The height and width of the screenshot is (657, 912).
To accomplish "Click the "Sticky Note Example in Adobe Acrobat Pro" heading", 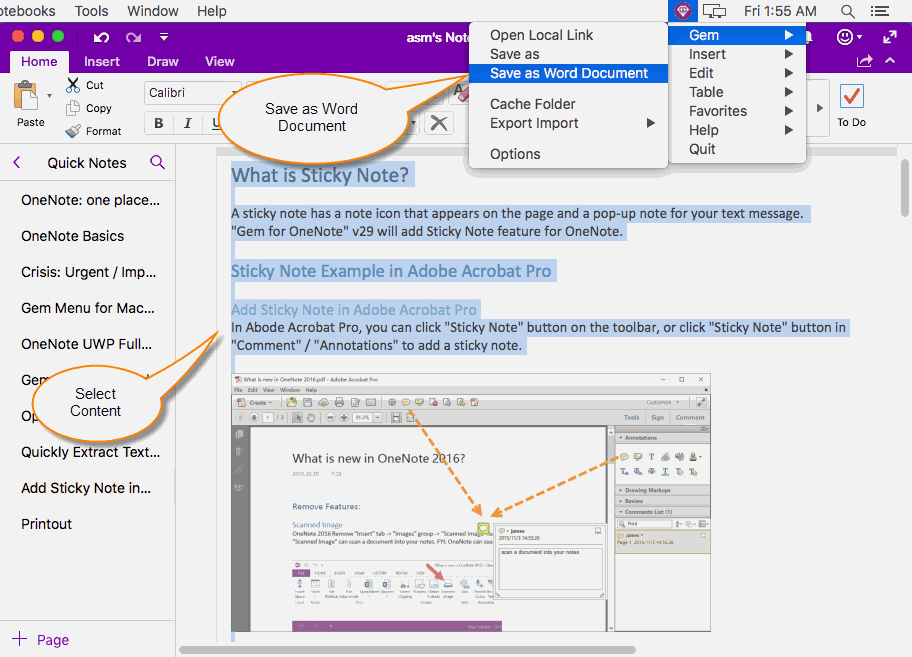I will pos(391,271).
